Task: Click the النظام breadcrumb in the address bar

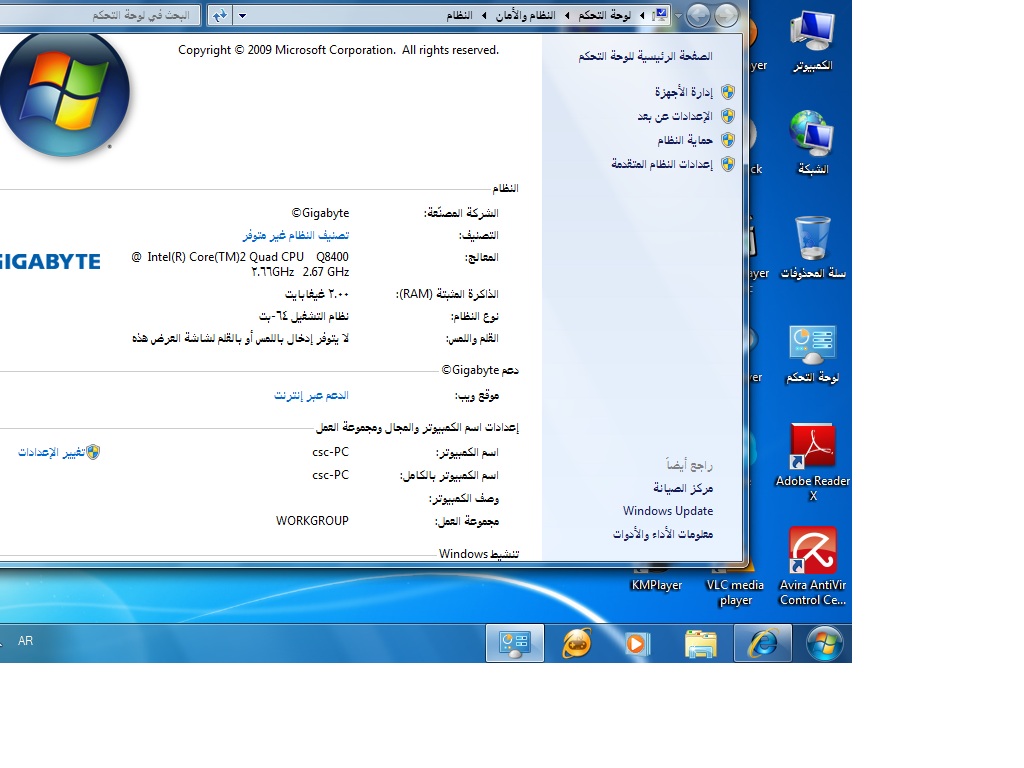Action: 460,15
